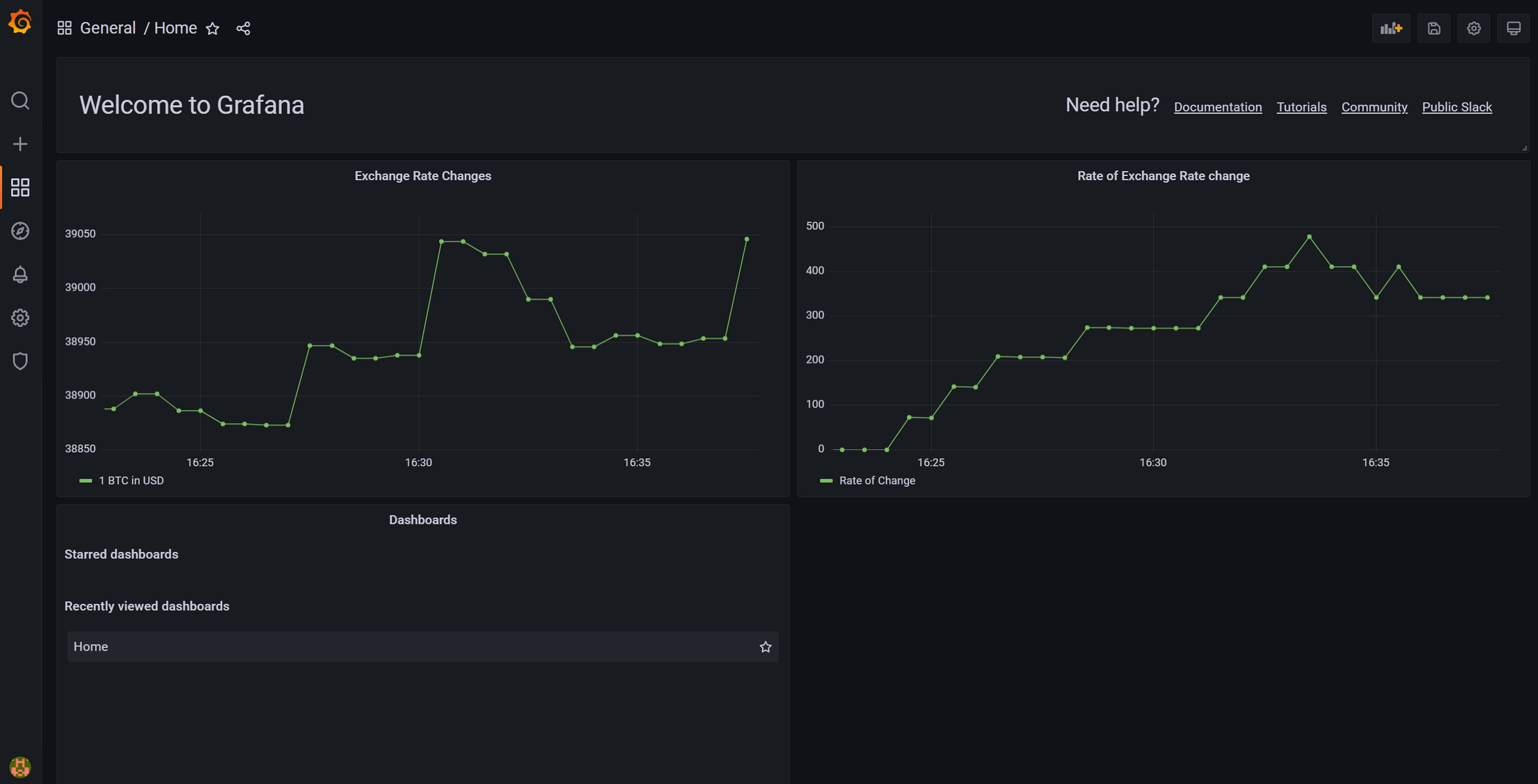This screenshot has height=784, width=1538.
Task: Open Explore using the compass icon
Action: [20, 231]
